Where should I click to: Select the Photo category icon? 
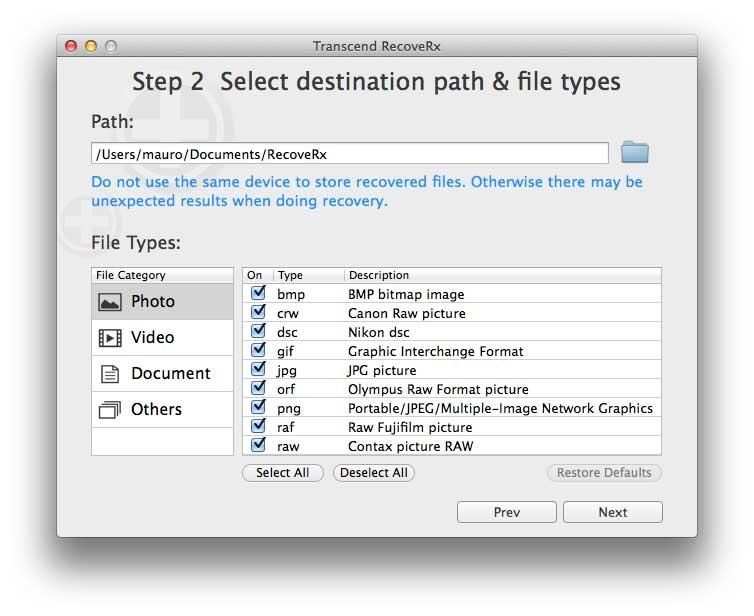[110, 301]
